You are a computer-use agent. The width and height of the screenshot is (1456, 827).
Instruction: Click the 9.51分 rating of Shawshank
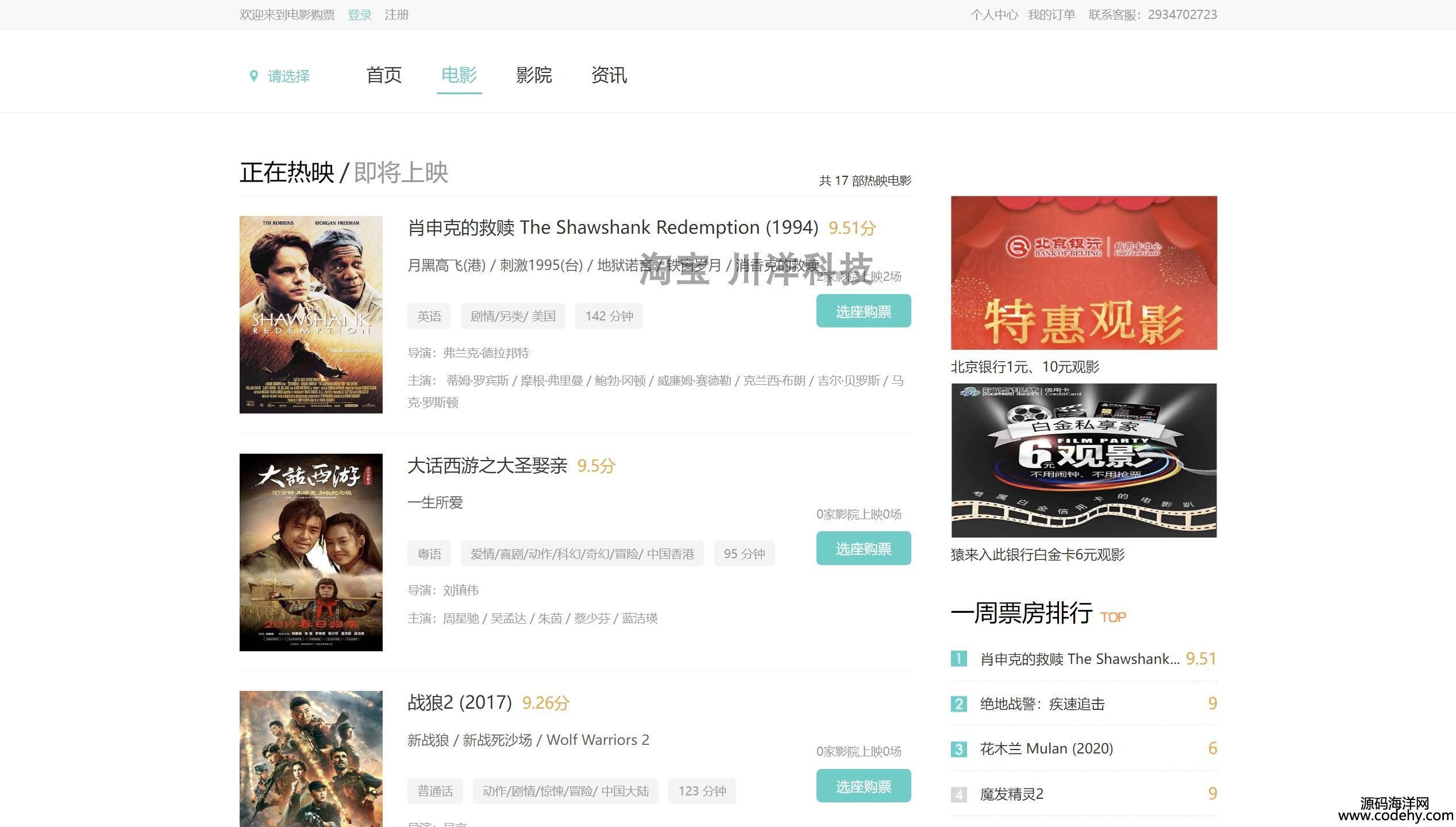pos(852,229)
